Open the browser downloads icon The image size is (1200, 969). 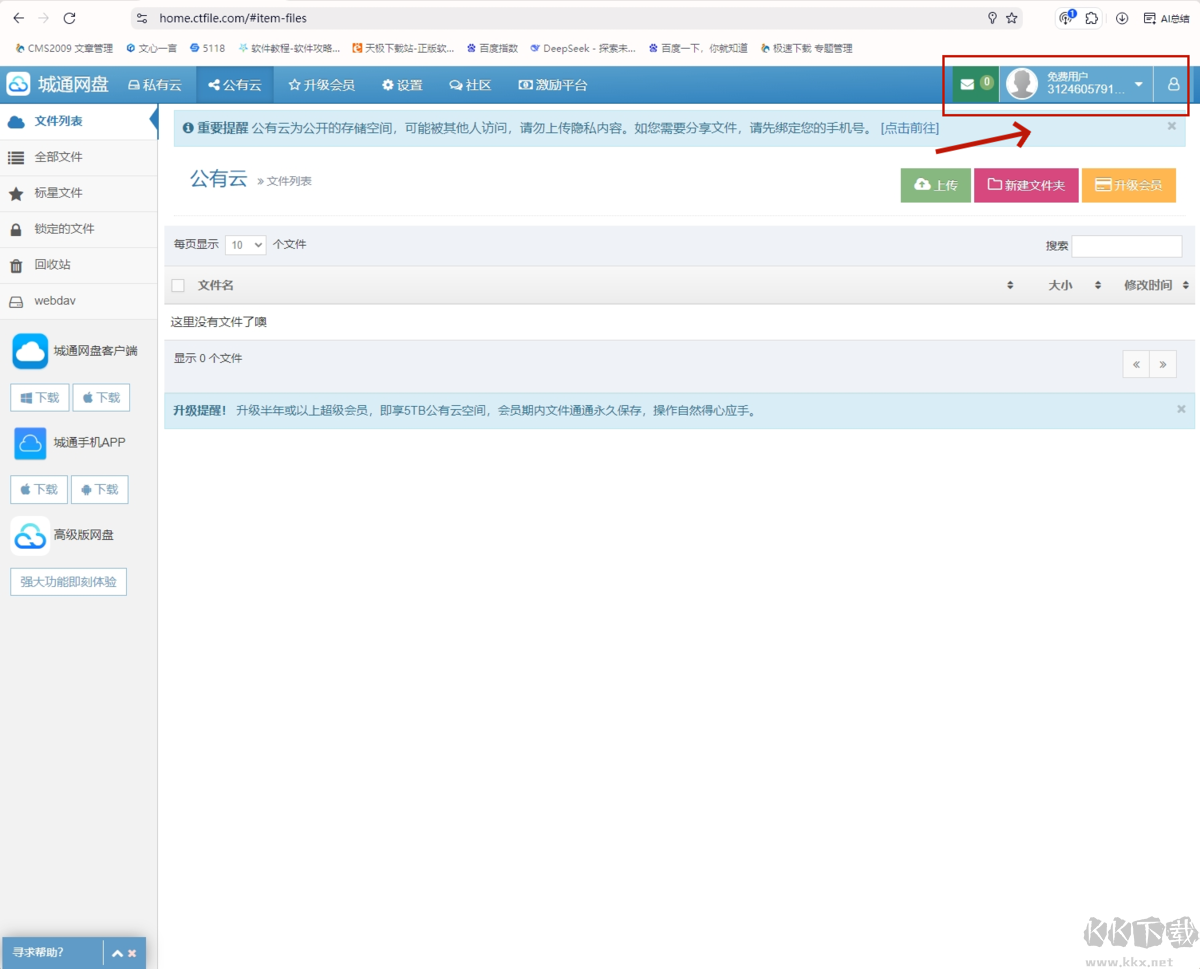(x=1122, y=18)
